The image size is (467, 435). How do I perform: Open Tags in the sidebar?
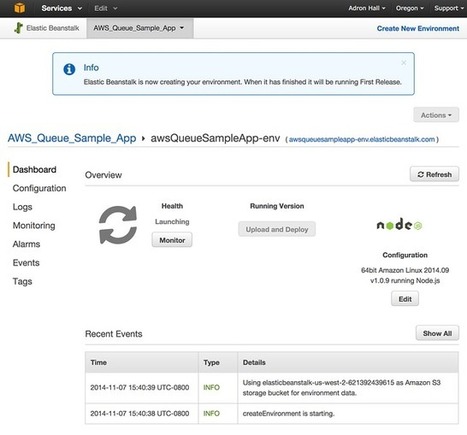22,281
